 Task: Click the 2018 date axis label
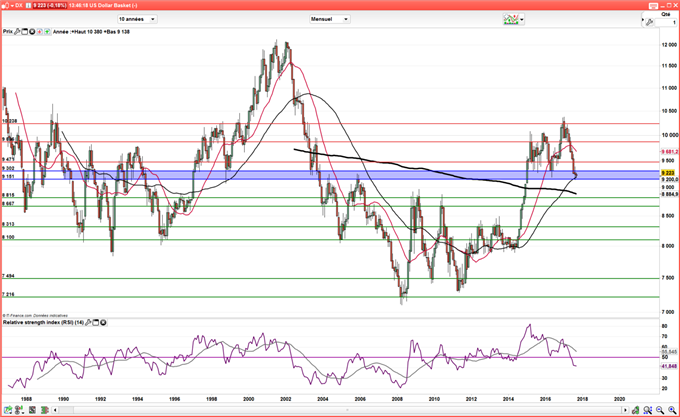pyautogui.click(x=582, y=399)
